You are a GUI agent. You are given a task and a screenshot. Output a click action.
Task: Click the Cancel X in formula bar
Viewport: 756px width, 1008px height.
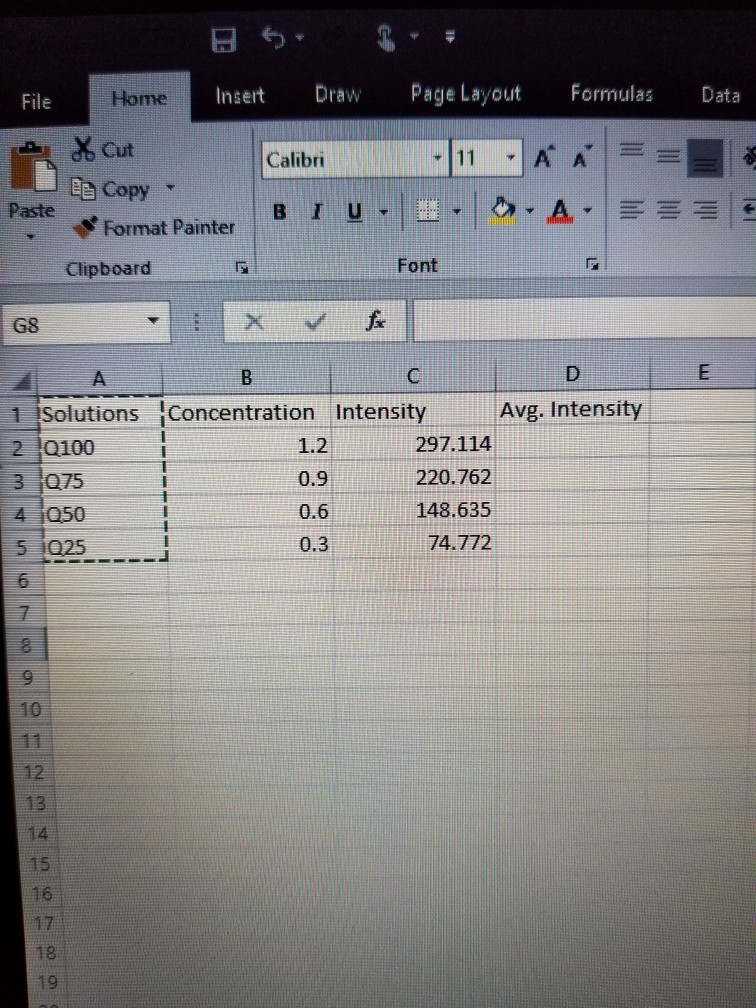click(x=254, y=321)
